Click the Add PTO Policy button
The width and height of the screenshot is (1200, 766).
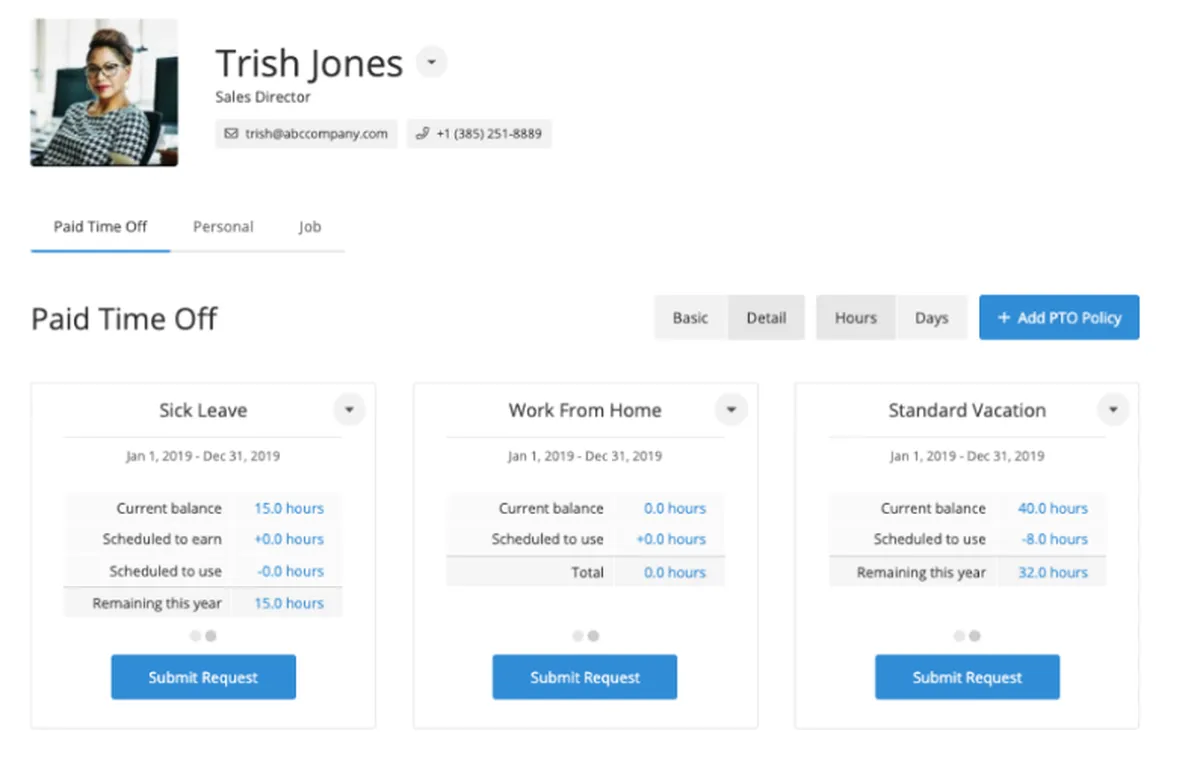click(x=1059, y=318)
